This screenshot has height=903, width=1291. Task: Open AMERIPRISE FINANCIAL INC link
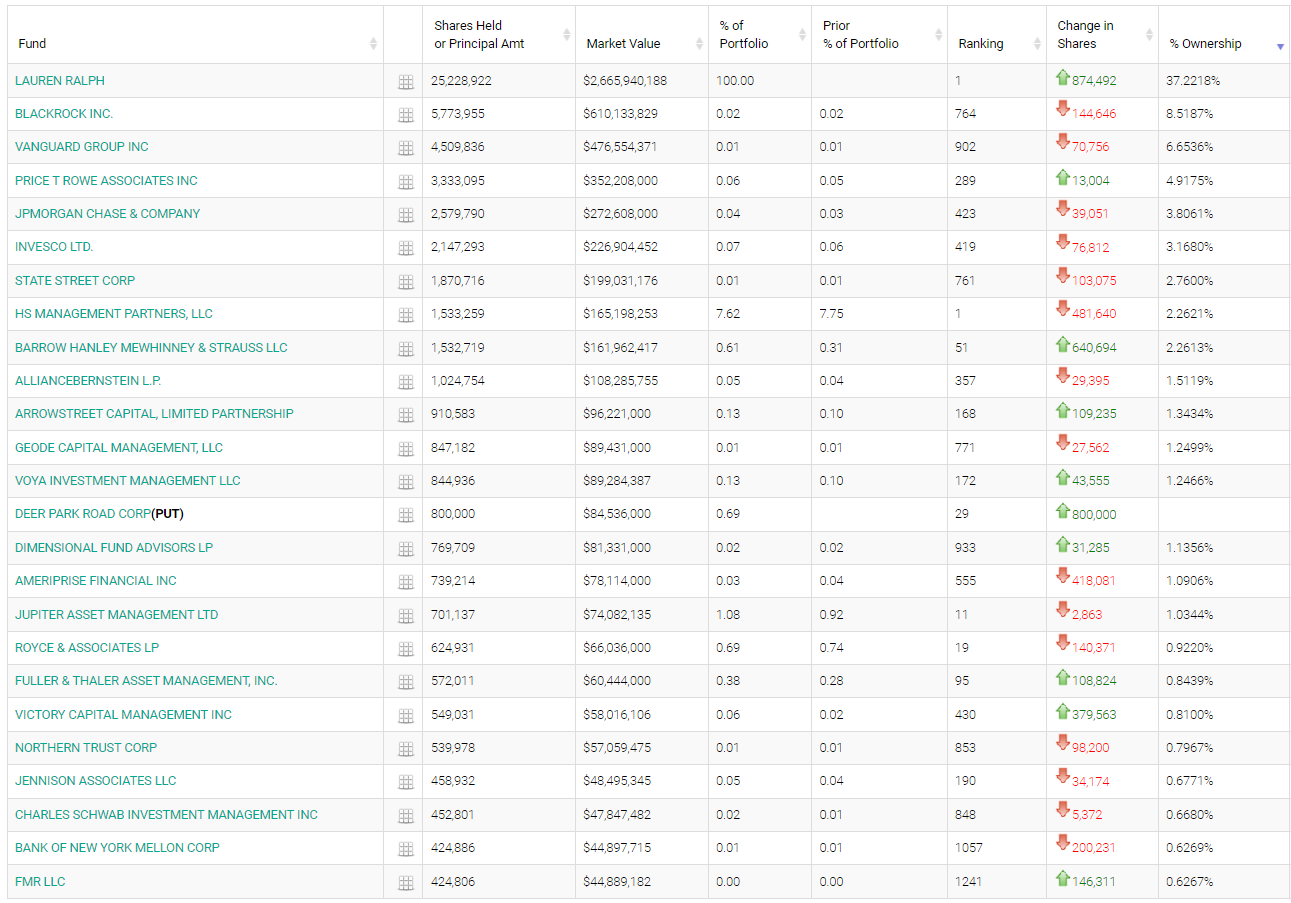pos(96,580)
